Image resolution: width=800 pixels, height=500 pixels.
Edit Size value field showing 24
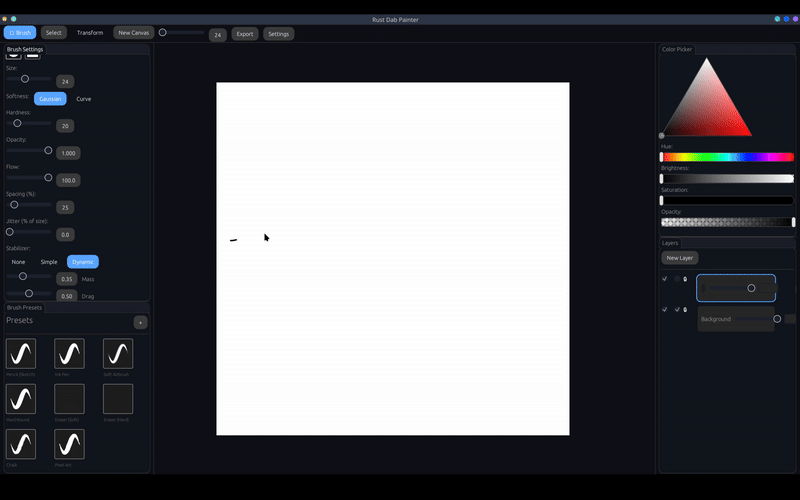tap(65, 82)
